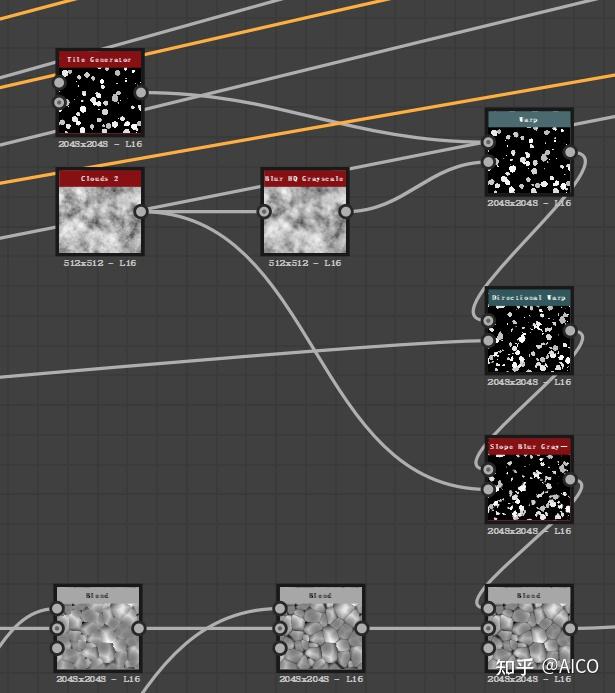The width and height of the screenshot is (615, 693).
Task: Select the leftmost Blend node title
Action: [x=98, y=595]
